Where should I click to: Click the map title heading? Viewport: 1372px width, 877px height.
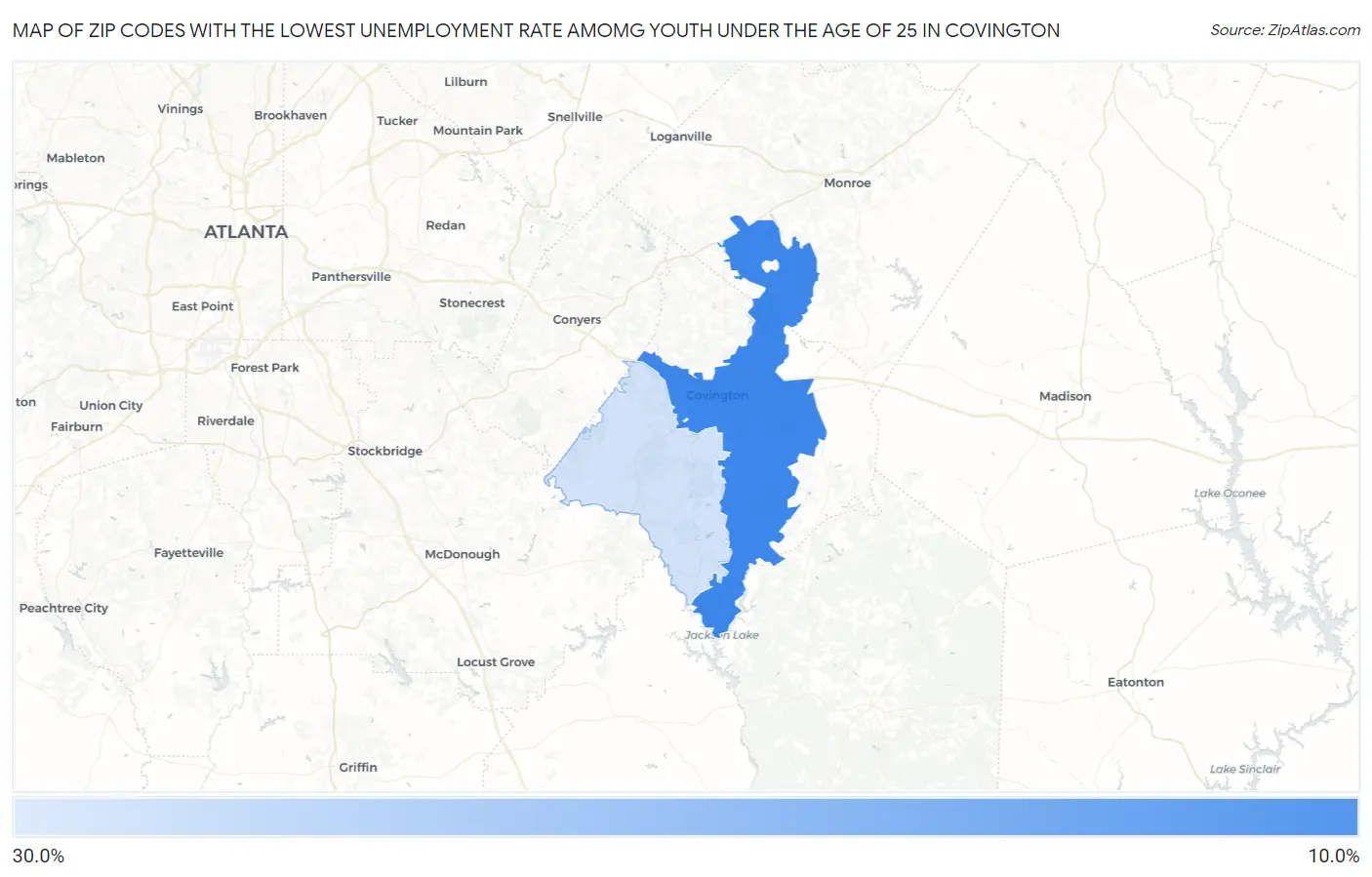[536, 30]
